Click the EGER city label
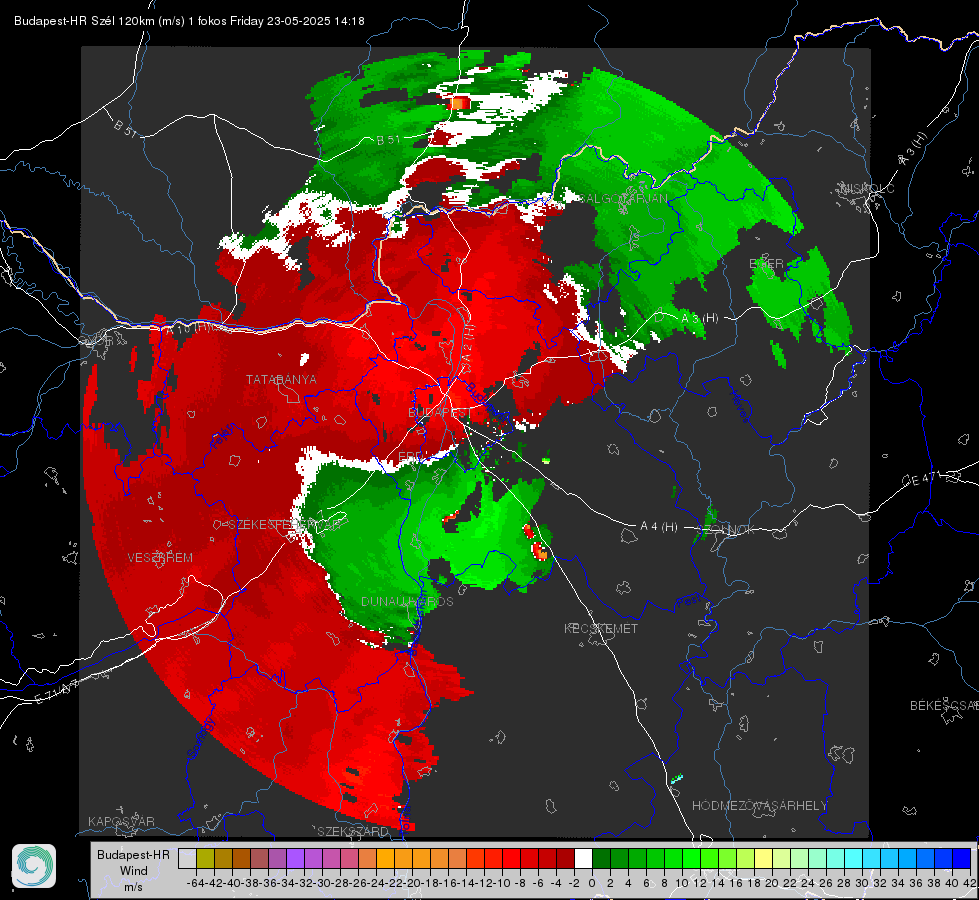This screenshot has height=900, width=979. (766, 264)
